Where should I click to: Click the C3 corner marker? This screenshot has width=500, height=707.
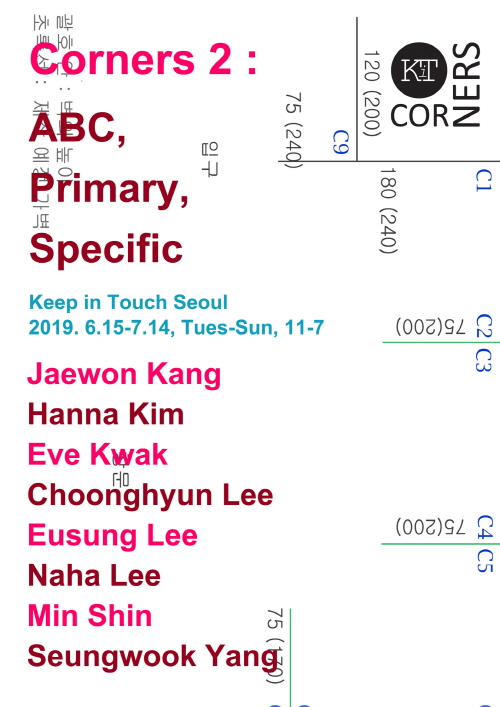(x=483, y=360)
